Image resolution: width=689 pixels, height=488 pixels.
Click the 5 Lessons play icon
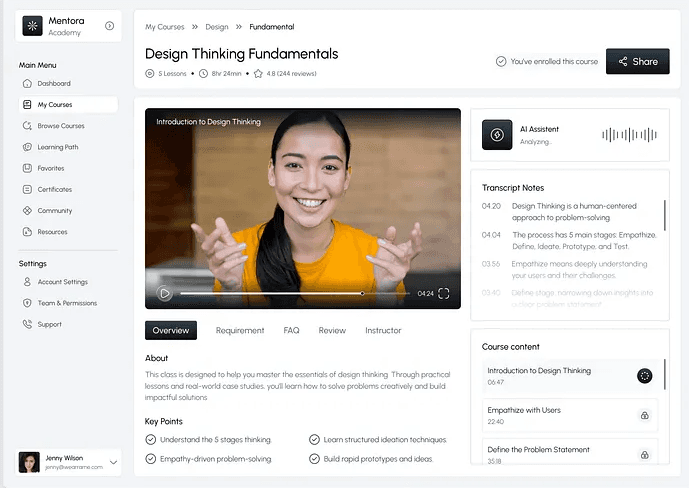[x=150, y=73]
